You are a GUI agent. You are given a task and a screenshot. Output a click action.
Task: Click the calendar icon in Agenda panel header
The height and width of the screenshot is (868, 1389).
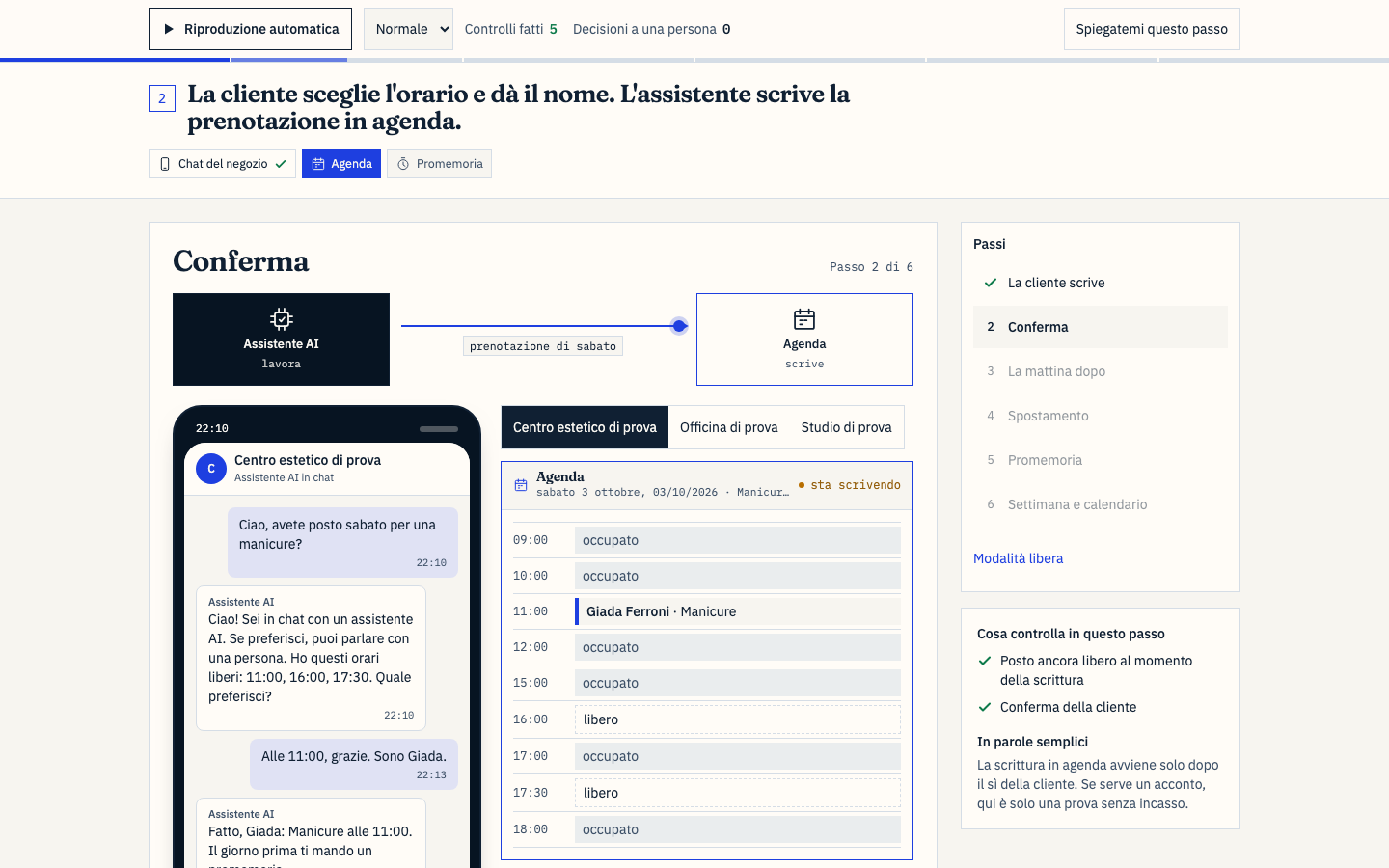pyautogui.click(x=521, y=485)
